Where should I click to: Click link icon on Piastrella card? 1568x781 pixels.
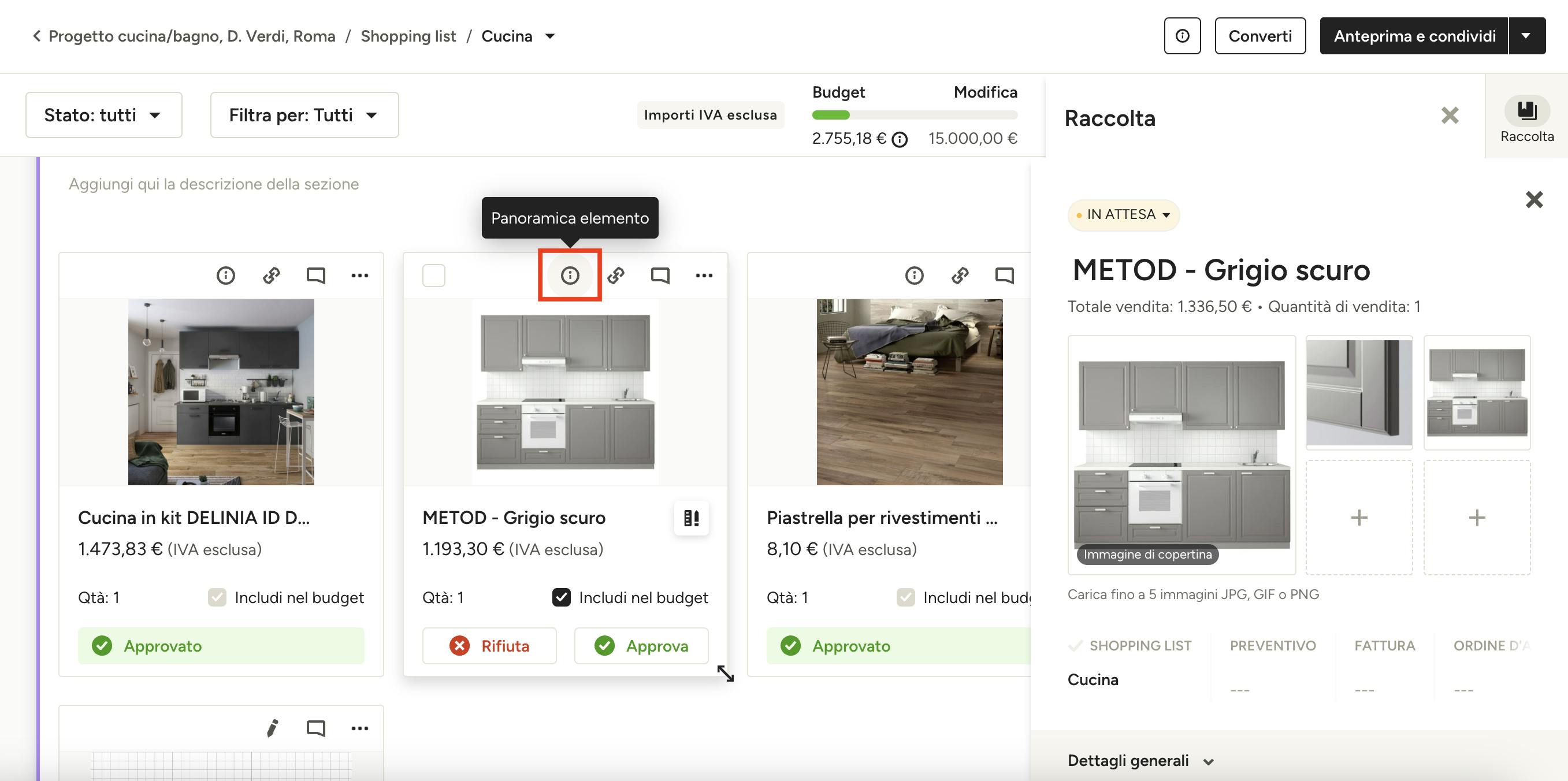pos(960,275)
